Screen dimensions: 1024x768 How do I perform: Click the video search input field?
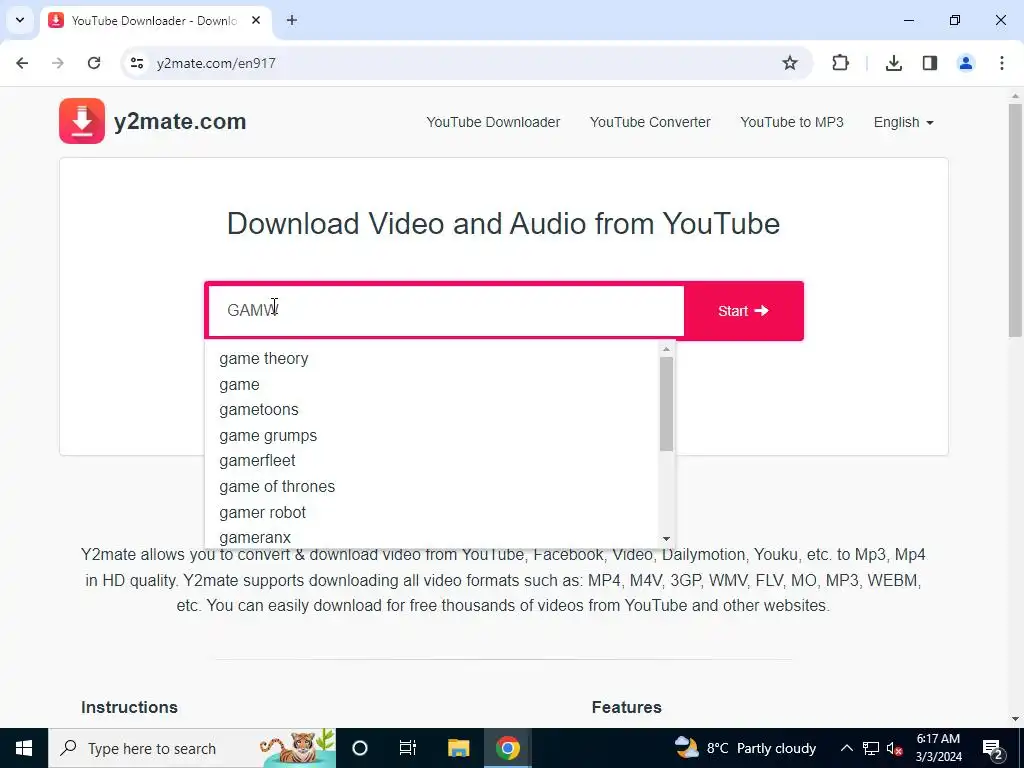446,311
